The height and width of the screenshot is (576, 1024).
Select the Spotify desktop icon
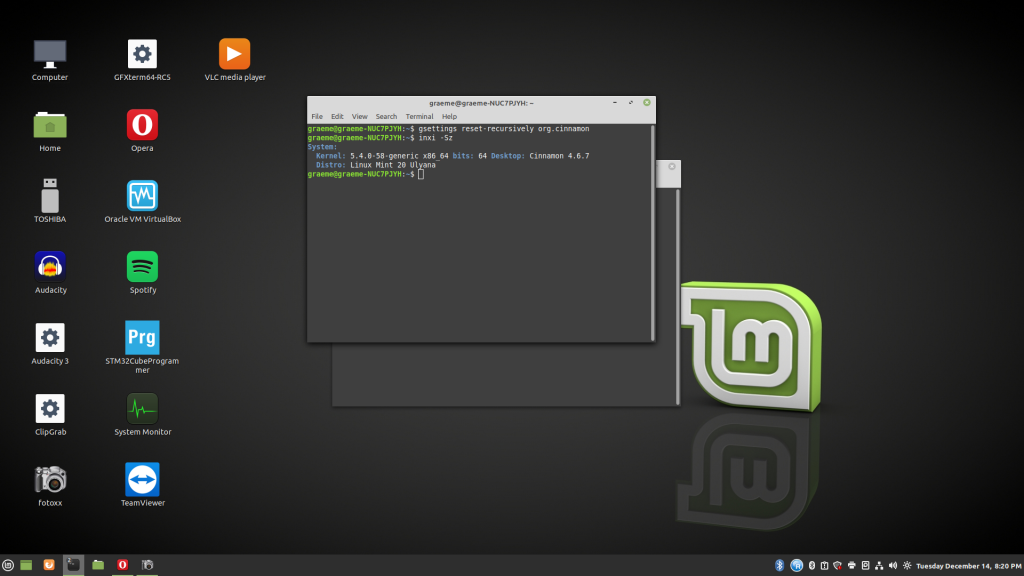pos(142,267)
